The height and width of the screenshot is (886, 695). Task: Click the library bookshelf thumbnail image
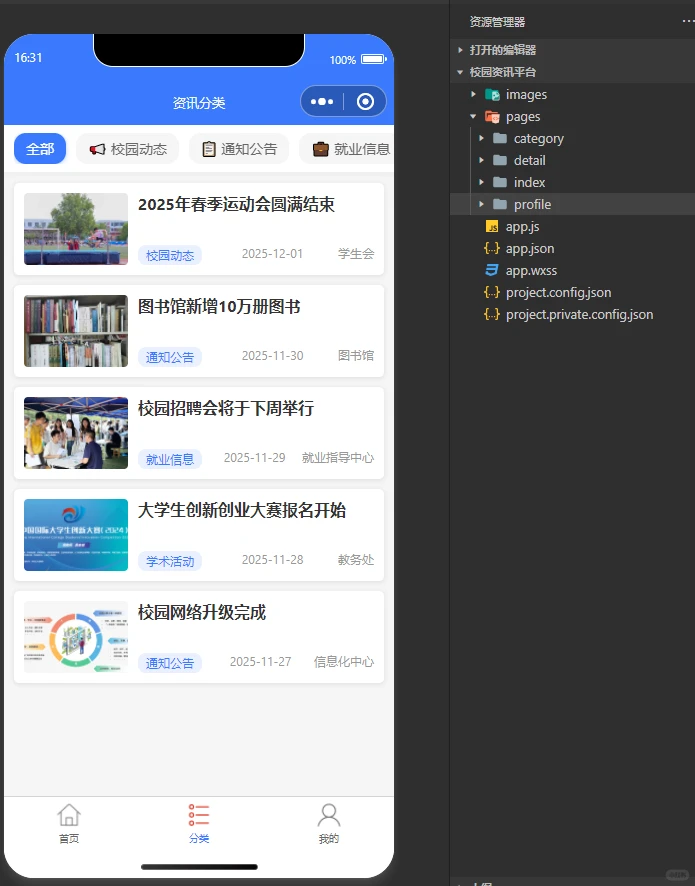click(76, 331)
